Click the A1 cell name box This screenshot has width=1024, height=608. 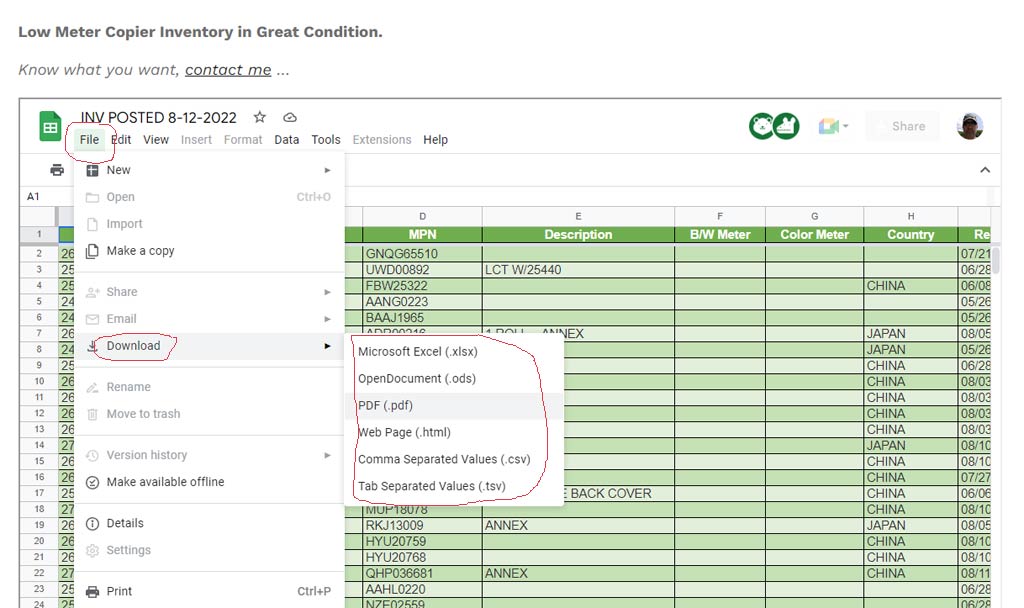pyautogui.click(x=34, y=197)
